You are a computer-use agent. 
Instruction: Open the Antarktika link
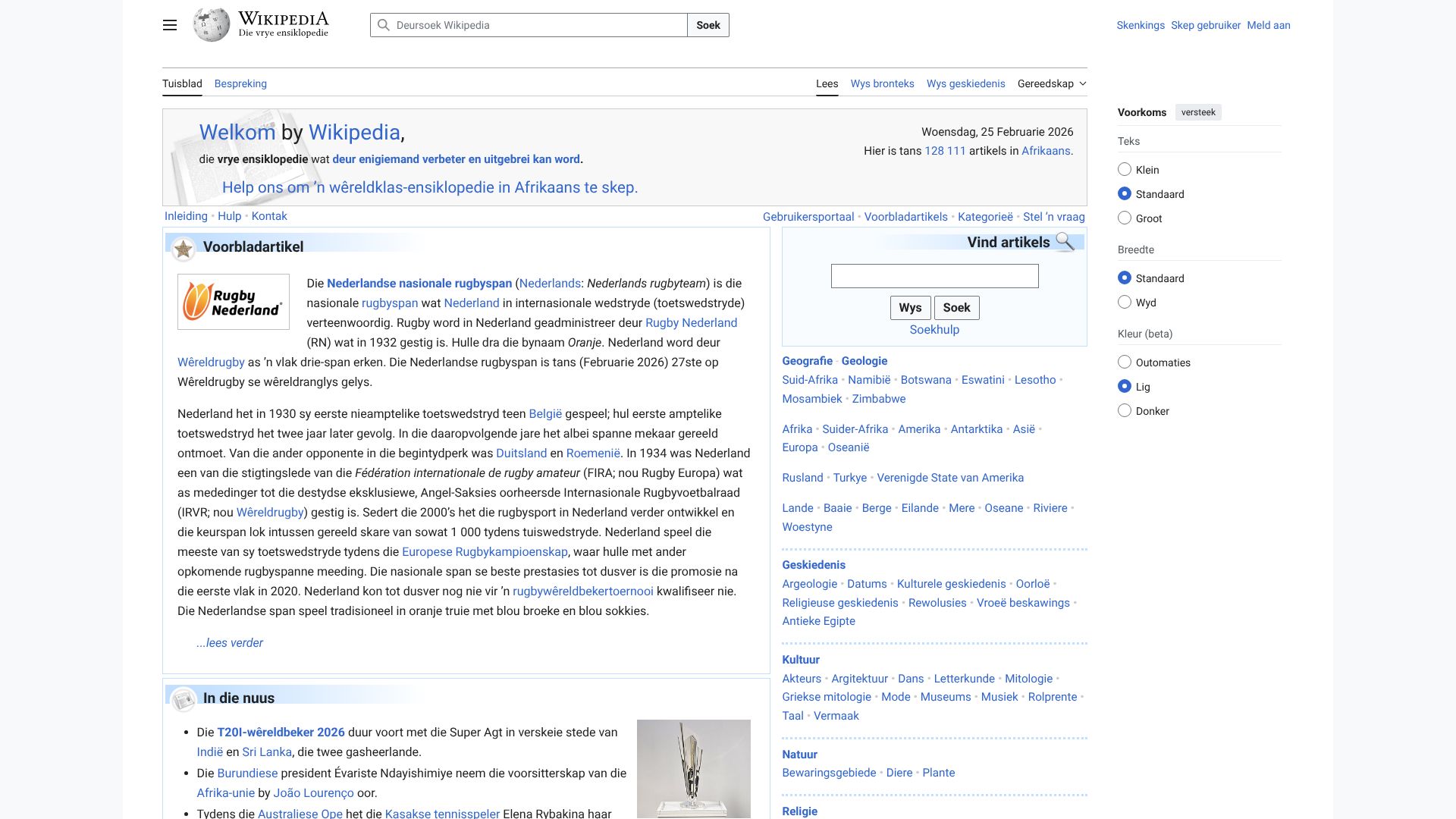coord(977,429)
